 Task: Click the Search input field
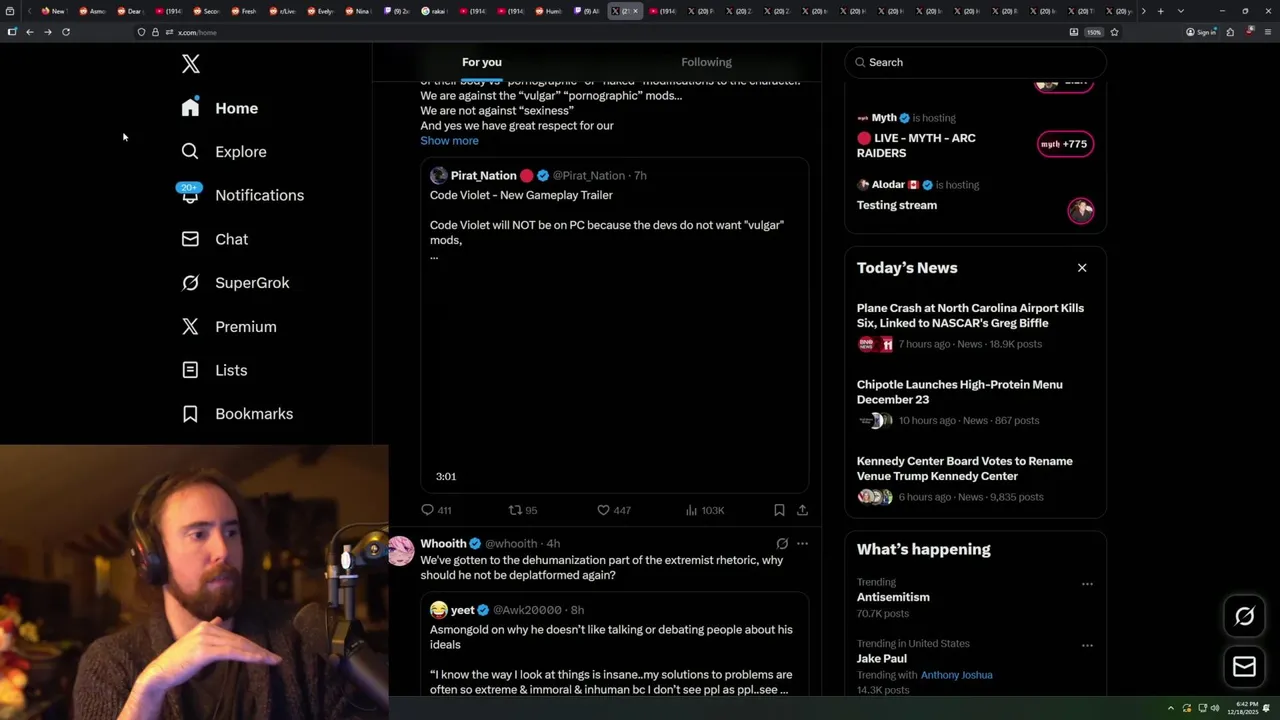pos(975,62)
